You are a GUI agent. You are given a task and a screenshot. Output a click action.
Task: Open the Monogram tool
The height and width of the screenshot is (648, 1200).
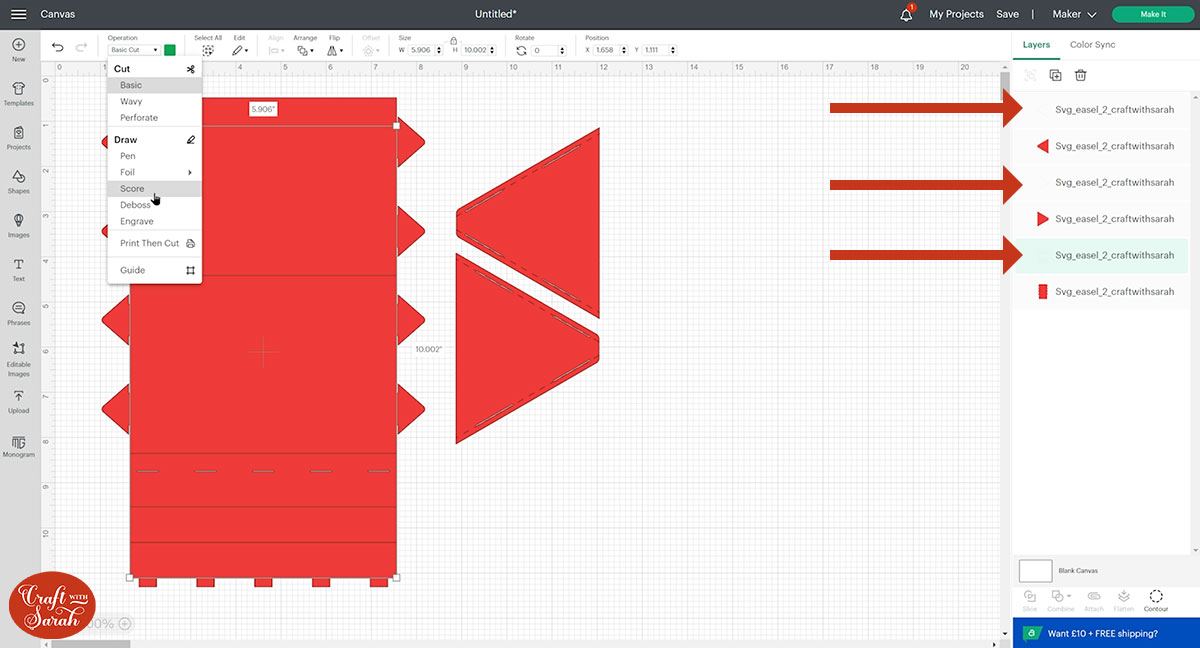18,444
